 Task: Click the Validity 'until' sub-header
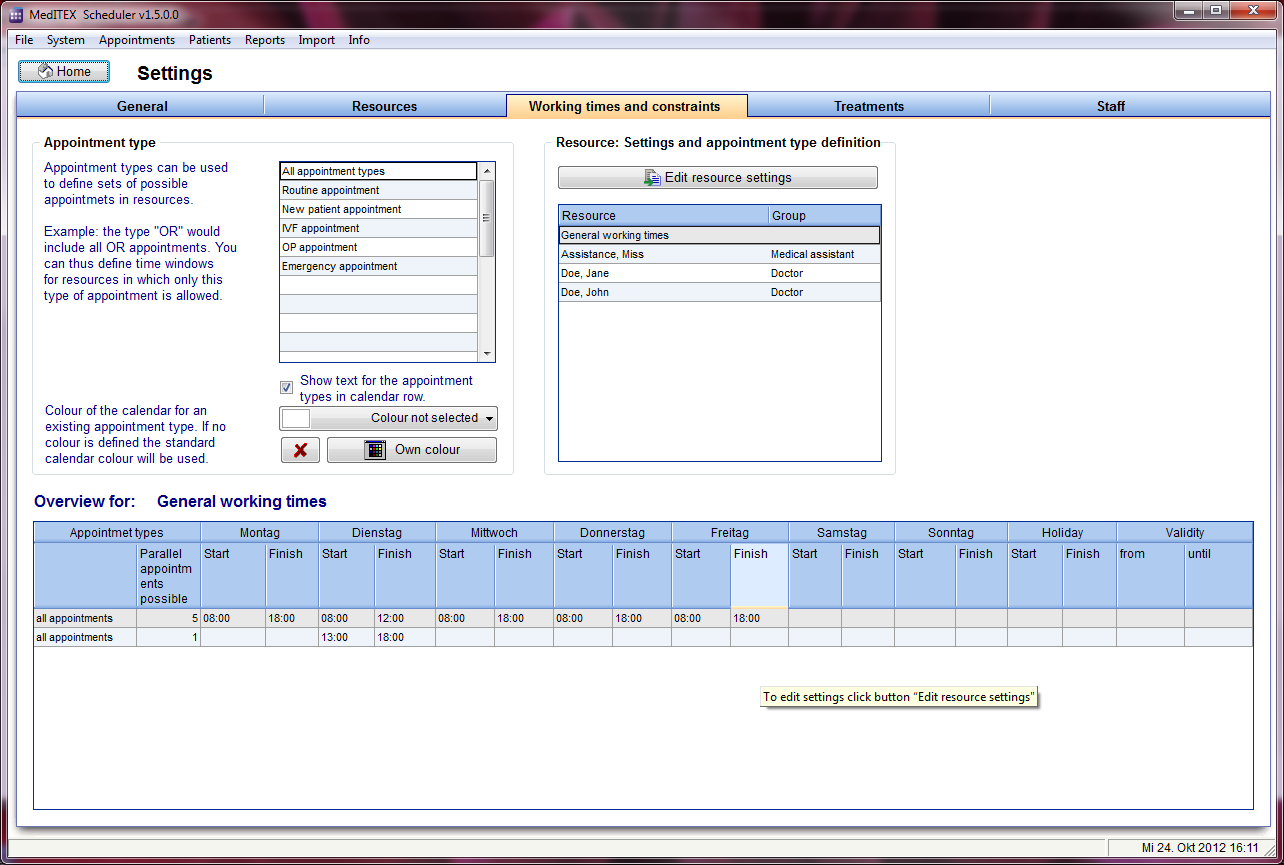[1218, 575]
